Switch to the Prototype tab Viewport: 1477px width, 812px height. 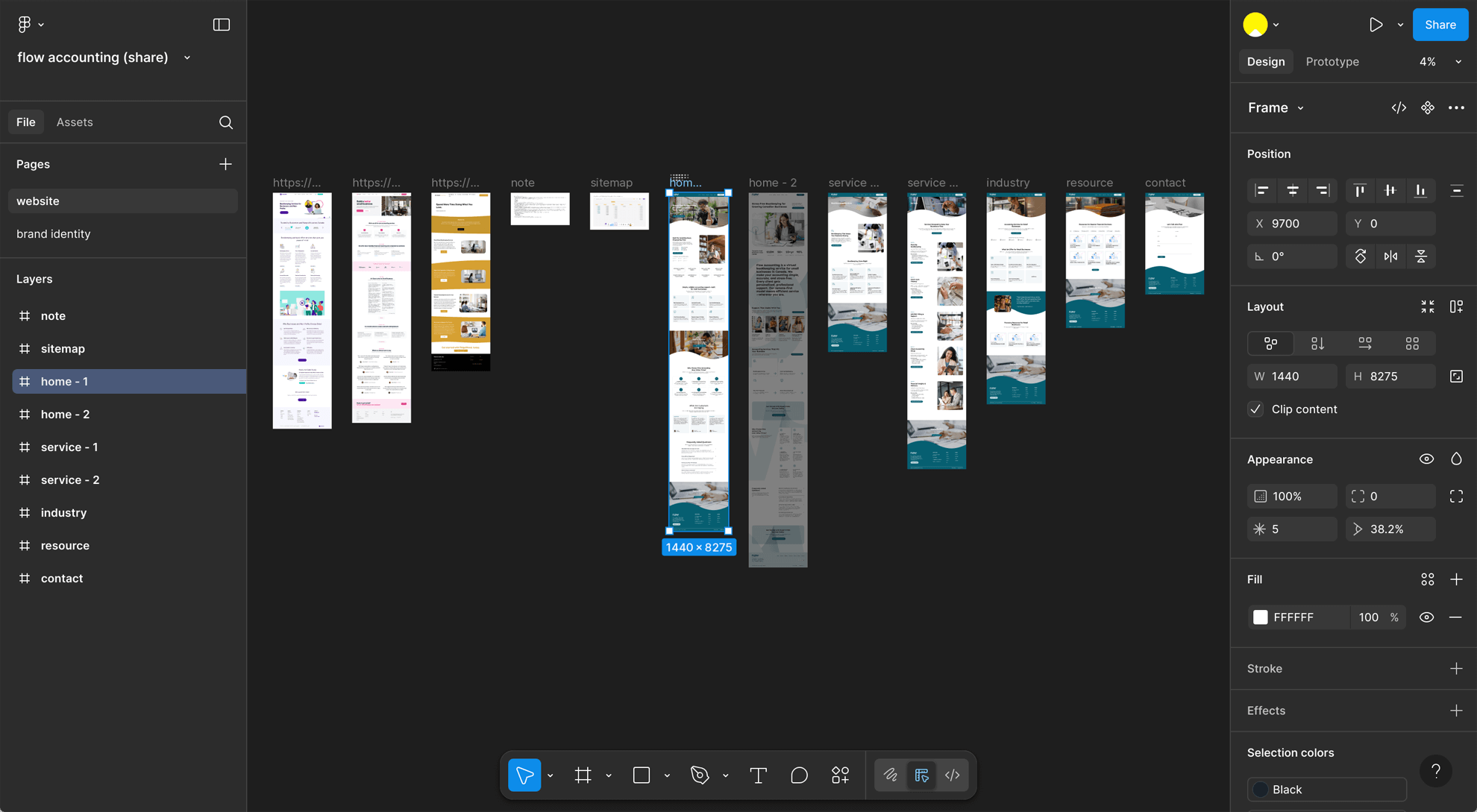[x=1332, y=62]
